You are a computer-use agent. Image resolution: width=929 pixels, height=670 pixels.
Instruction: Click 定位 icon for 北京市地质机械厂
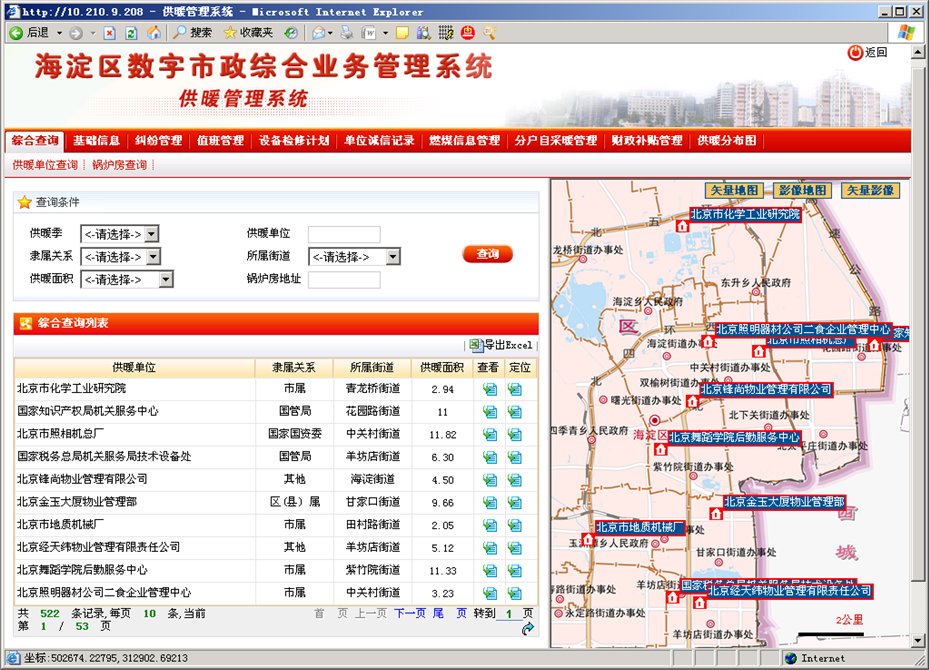pos(514,525)
